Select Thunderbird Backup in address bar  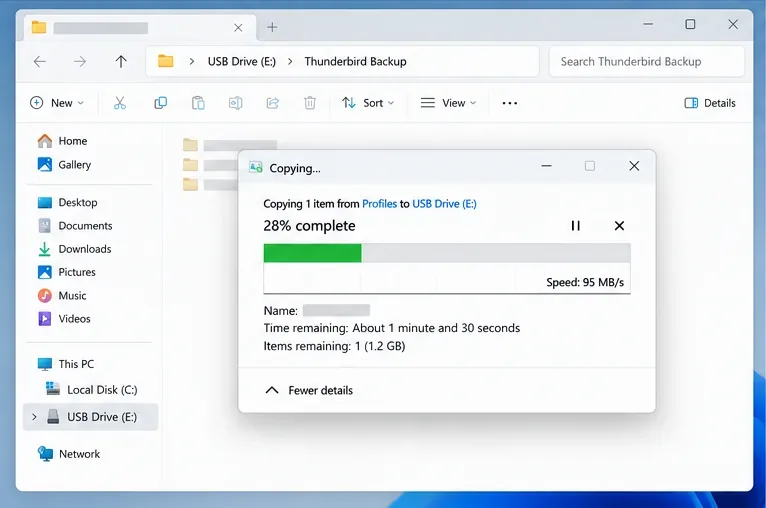click(356, 62)
